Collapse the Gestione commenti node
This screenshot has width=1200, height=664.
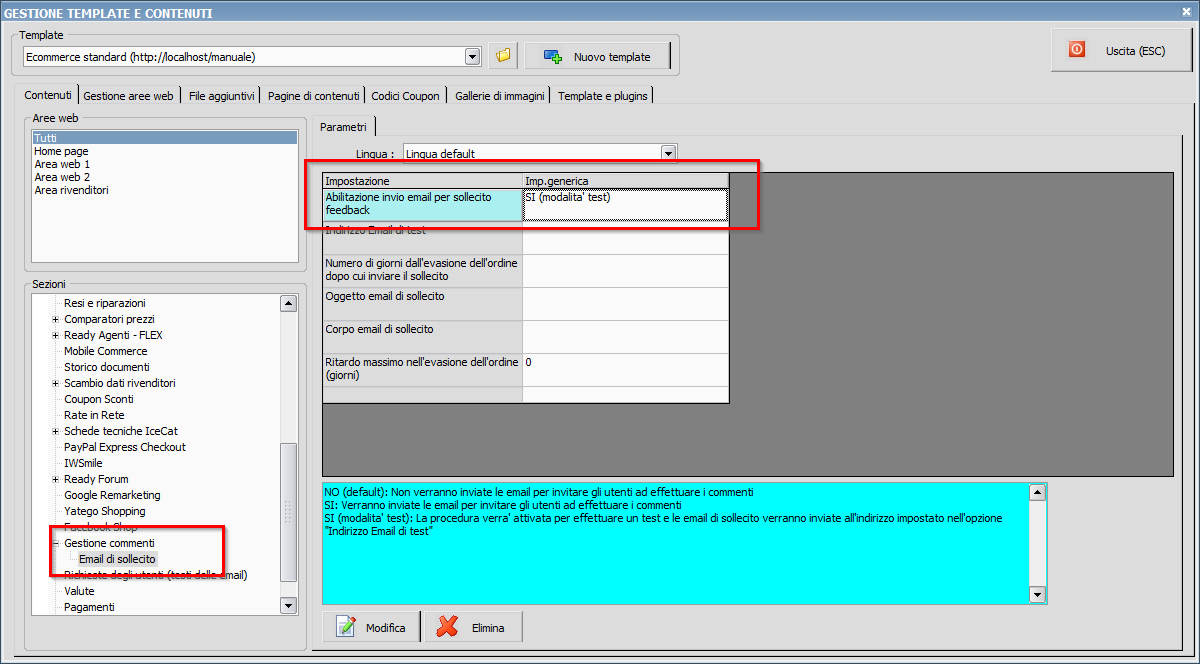point(55,543)
